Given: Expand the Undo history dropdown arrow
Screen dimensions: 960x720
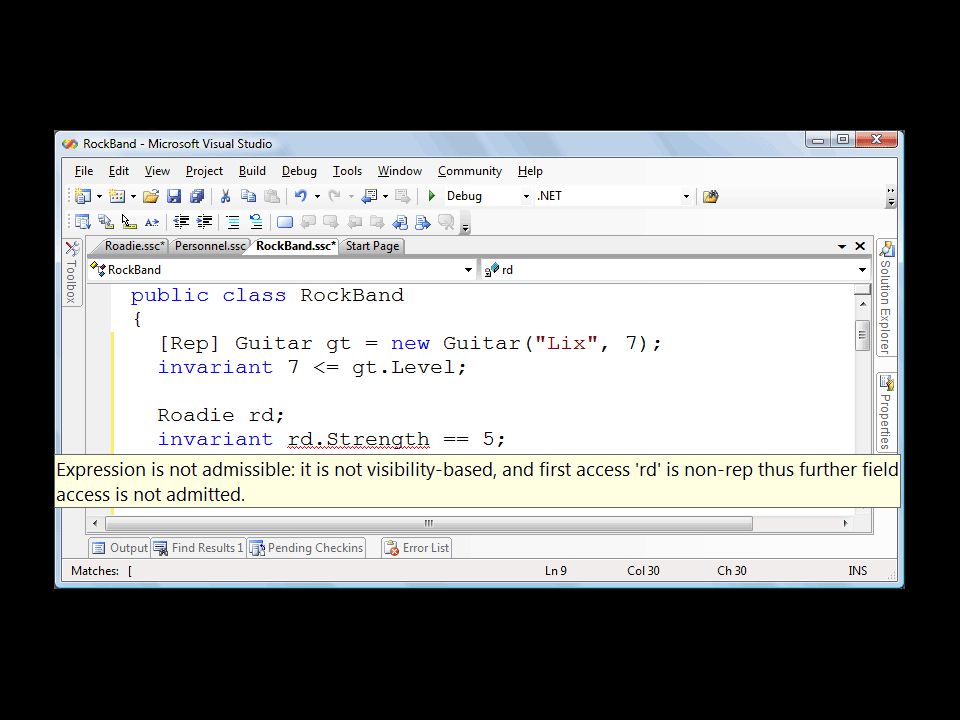Looking at the screenshot, I should click(x=317, y=197).
